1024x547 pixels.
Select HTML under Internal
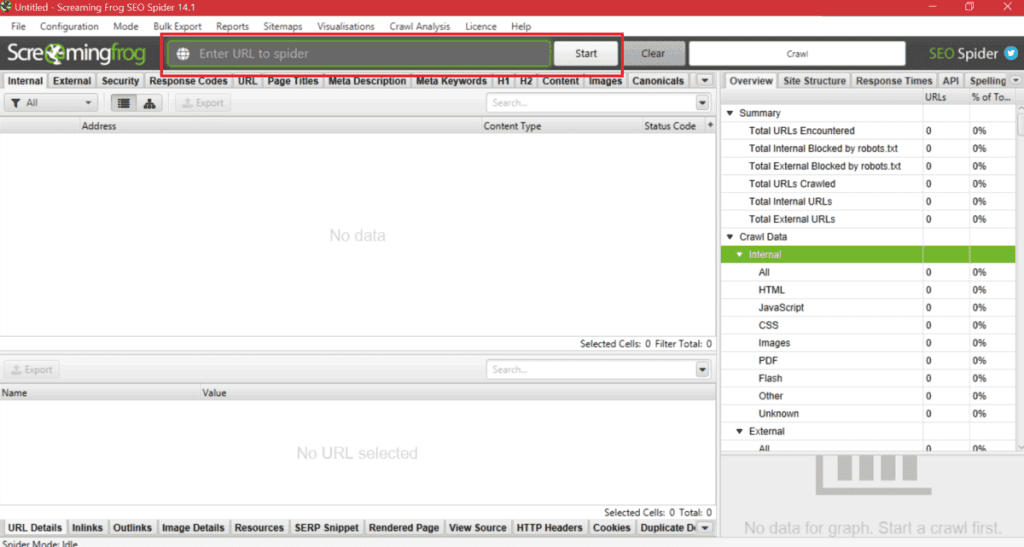point(868,290)
